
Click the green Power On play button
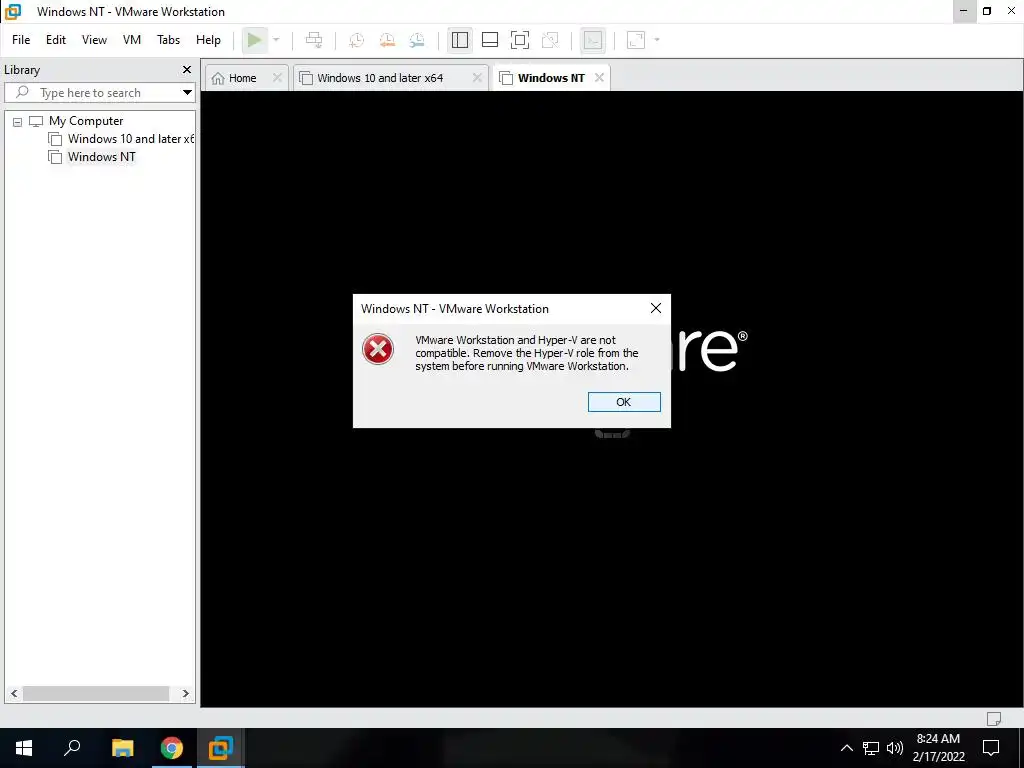coord(254,40)
